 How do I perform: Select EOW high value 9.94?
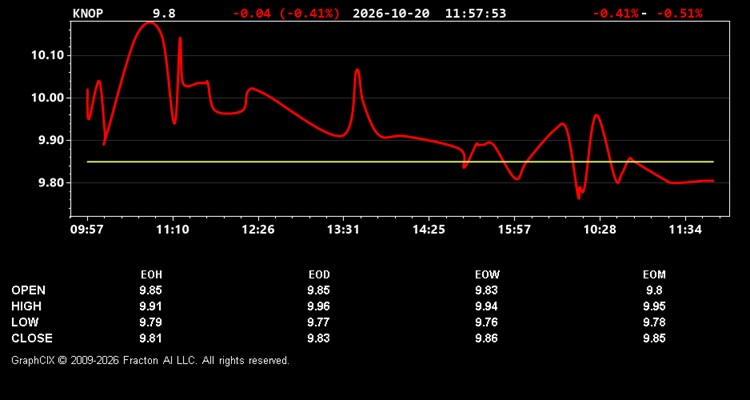click(x=486, y=306)
